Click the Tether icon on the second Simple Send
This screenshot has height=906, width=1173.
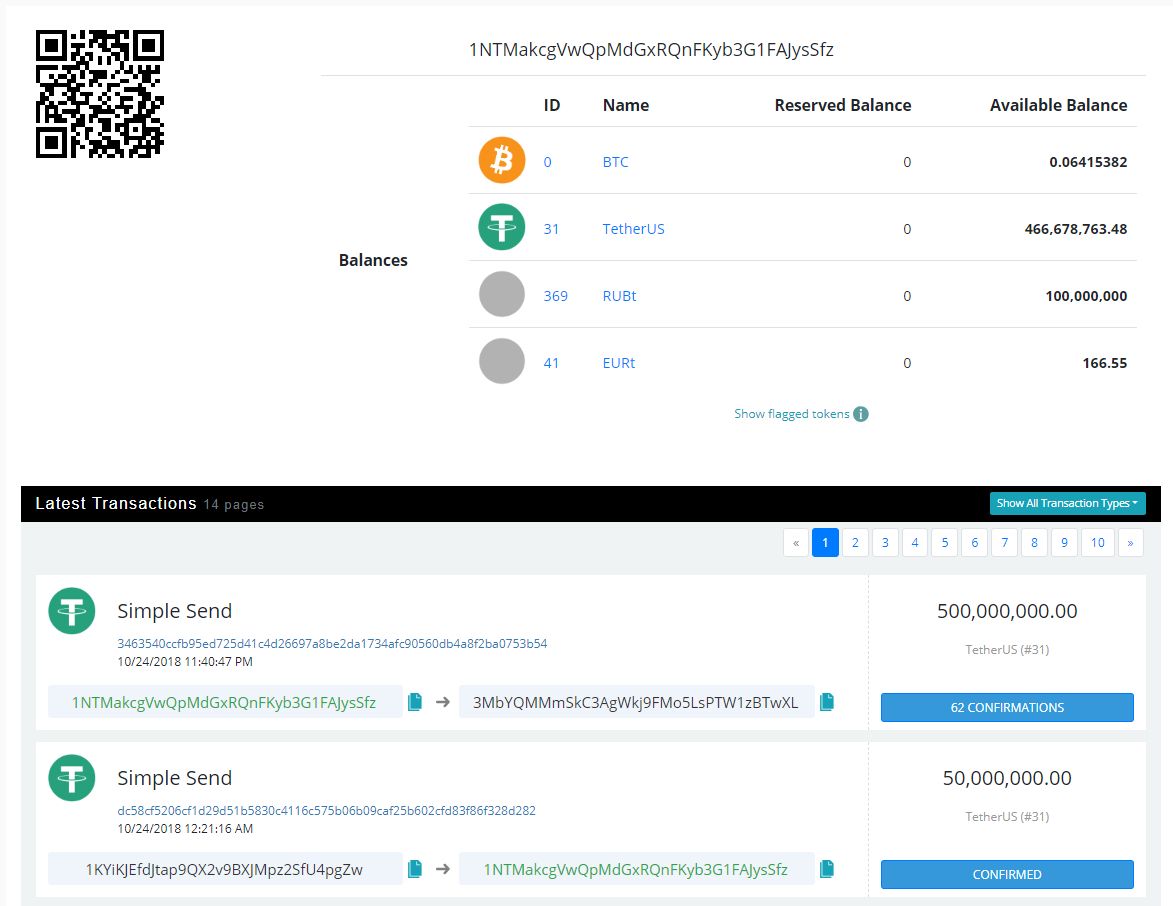tap(71, 778)
